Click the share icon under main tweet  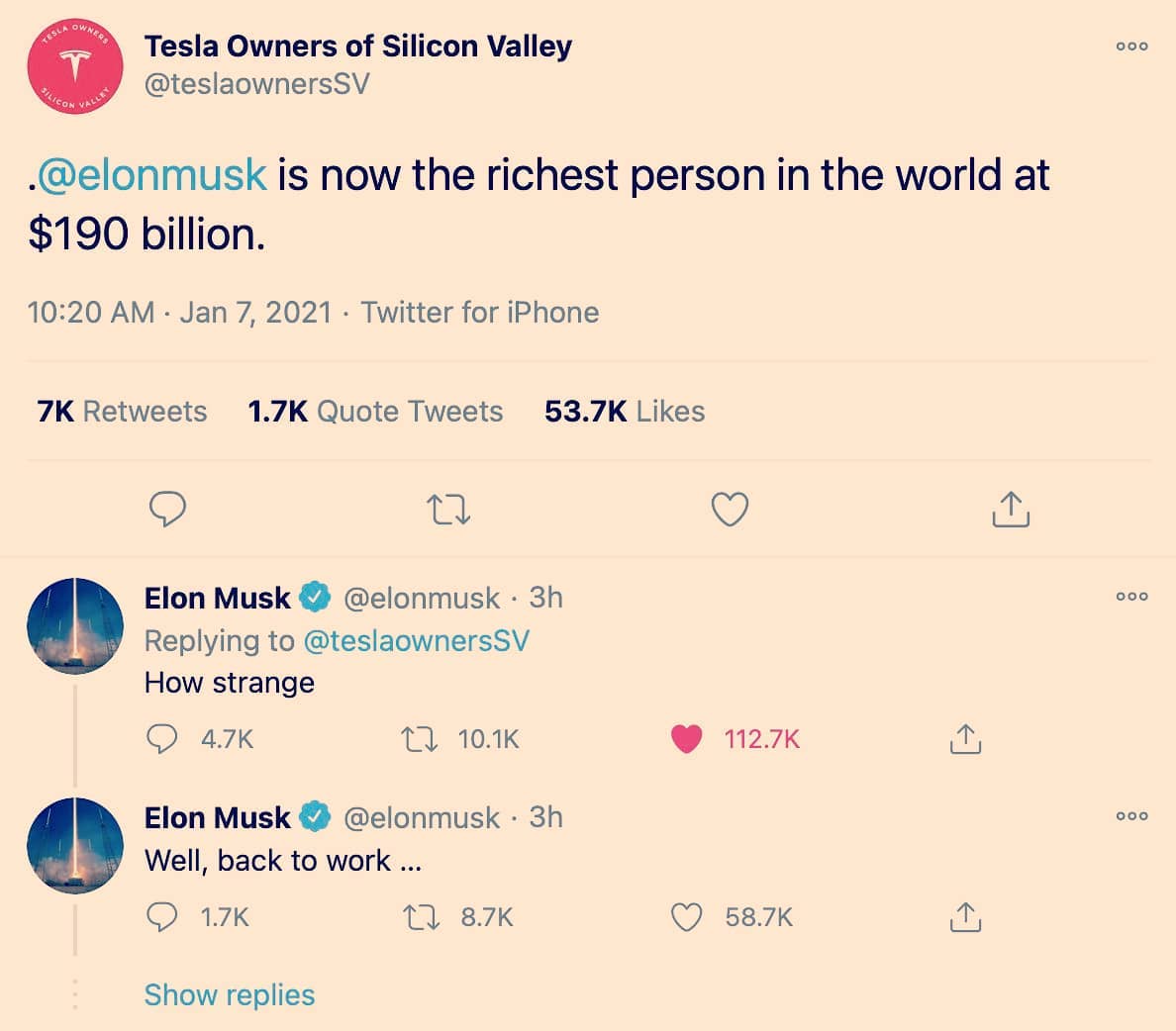pos(1011,510)
